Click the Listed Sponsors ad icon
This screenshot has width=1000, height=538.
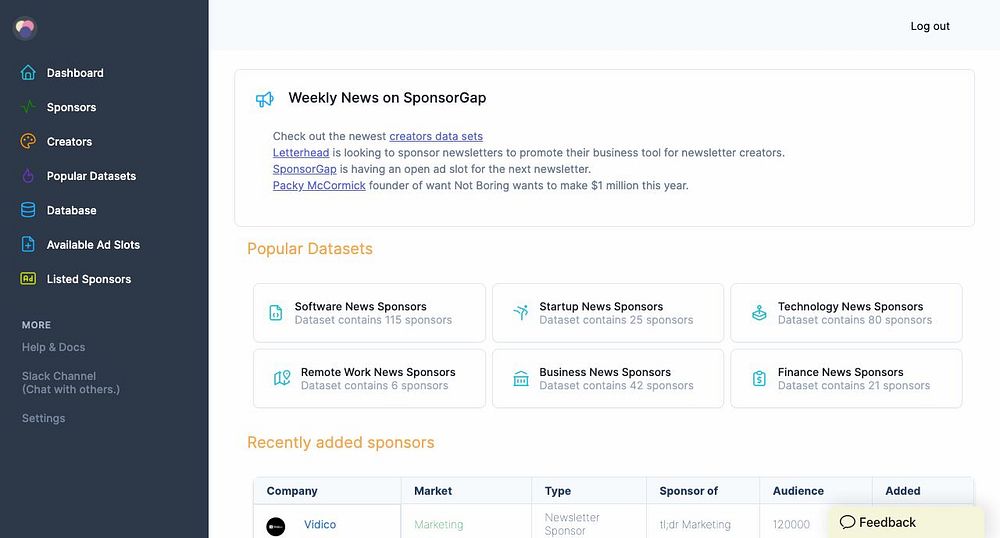(28, 279)
